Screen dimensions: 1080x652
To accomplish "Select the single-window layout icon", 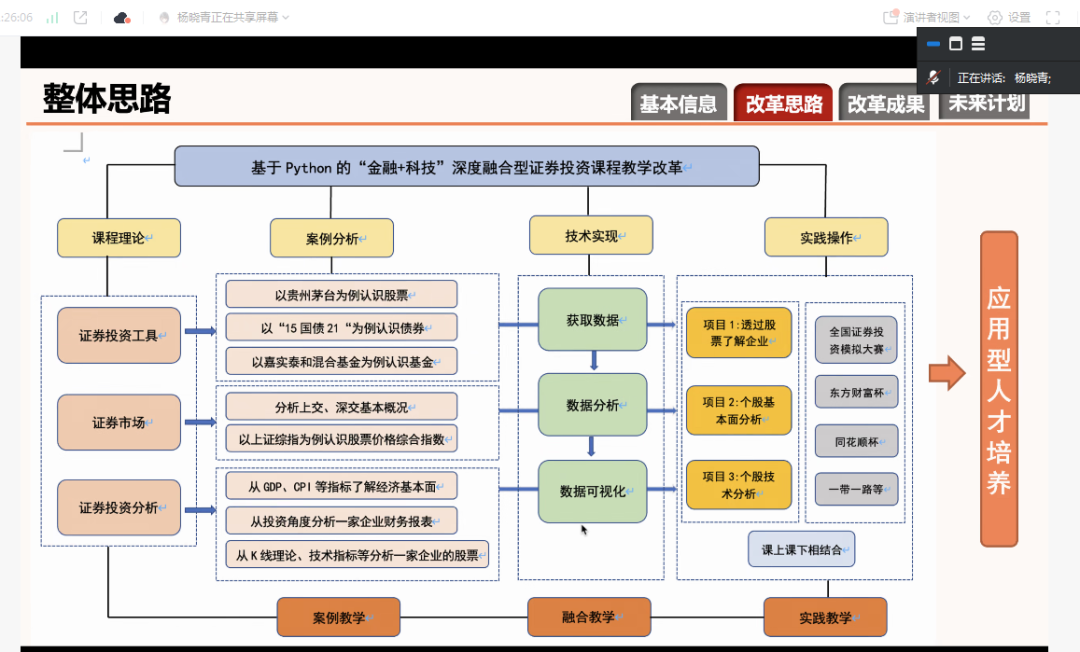I will 955,44.
